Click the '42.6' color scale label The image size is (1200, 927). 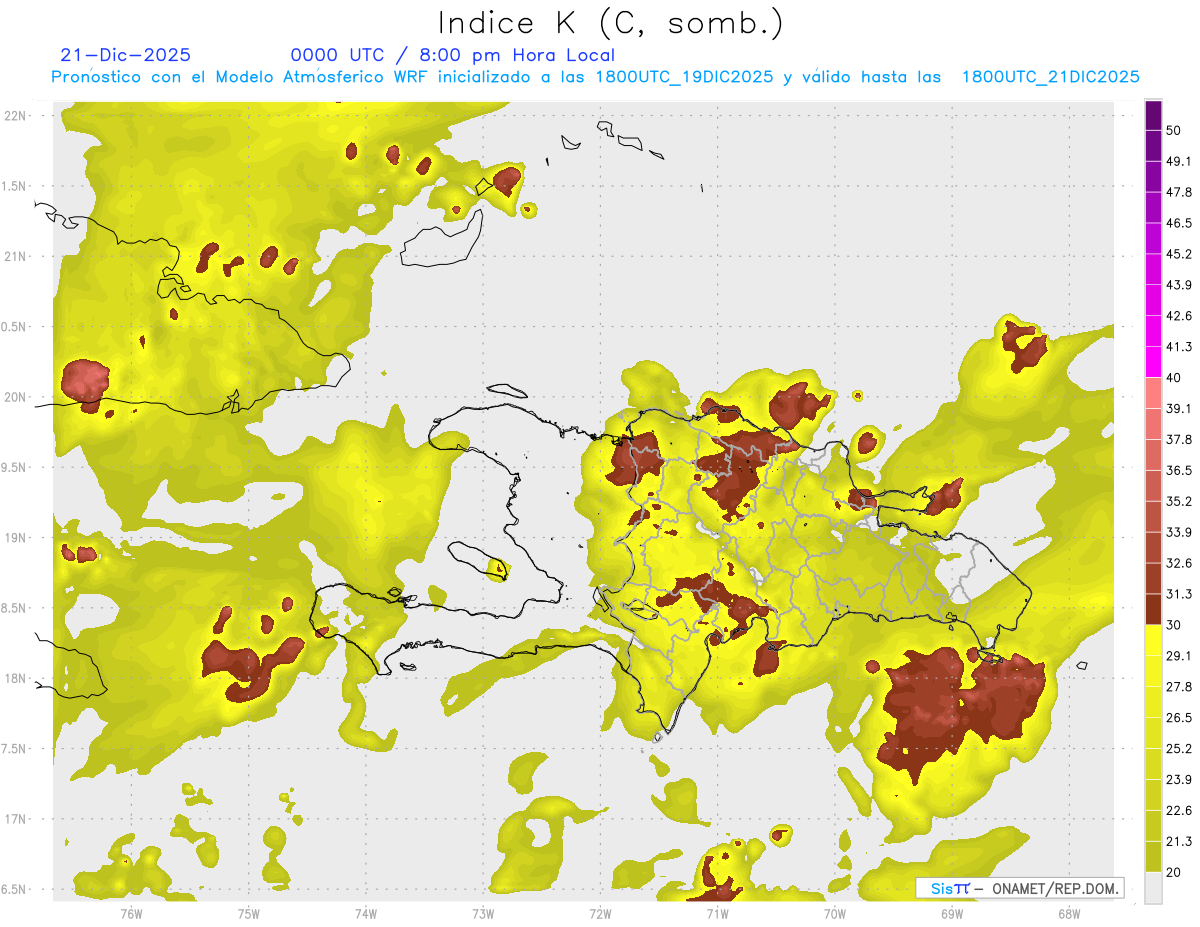point(1178,316)
